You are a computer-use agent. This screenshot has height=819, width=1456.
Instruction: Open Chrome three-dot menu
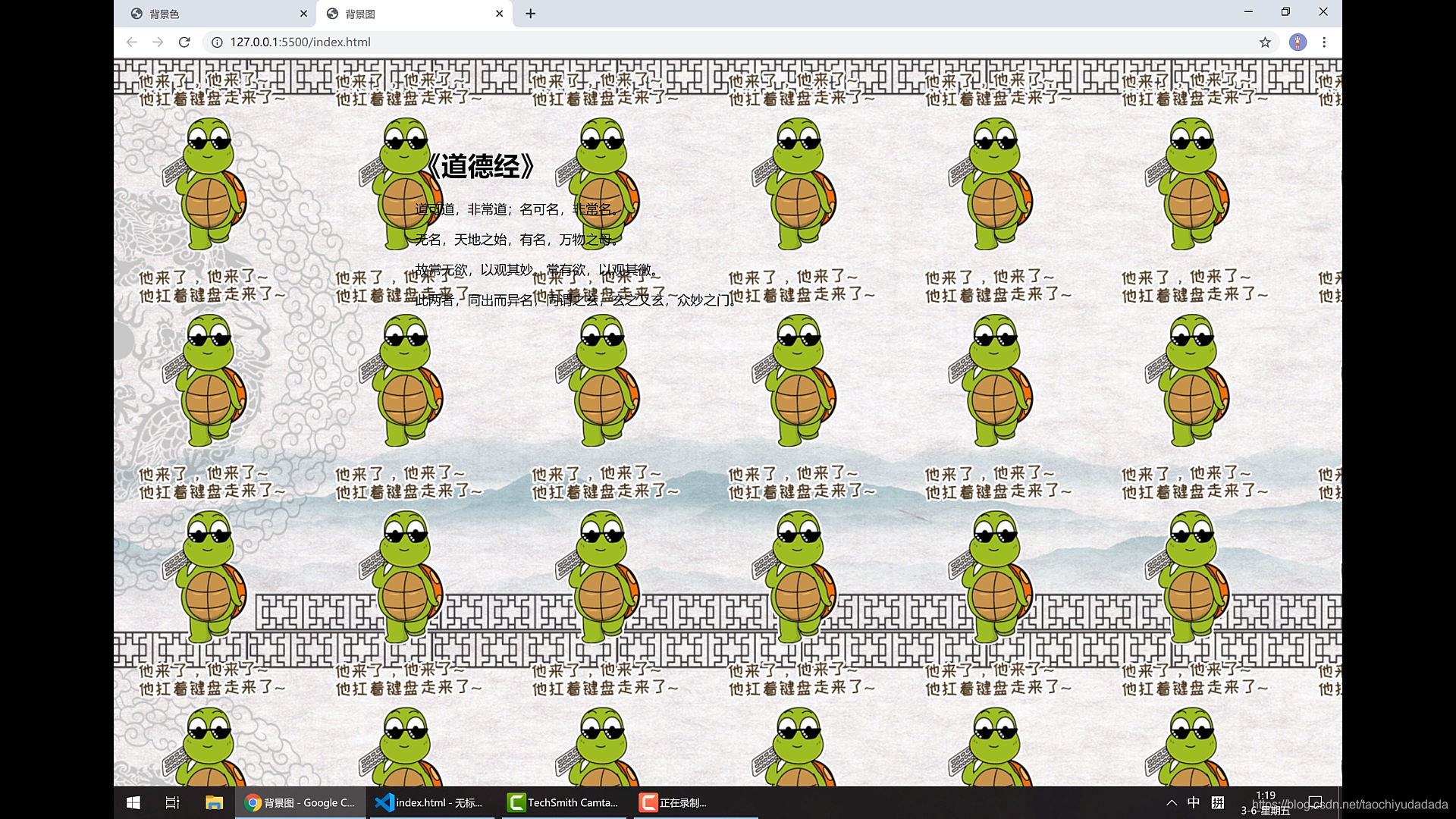coord(1324,42)
